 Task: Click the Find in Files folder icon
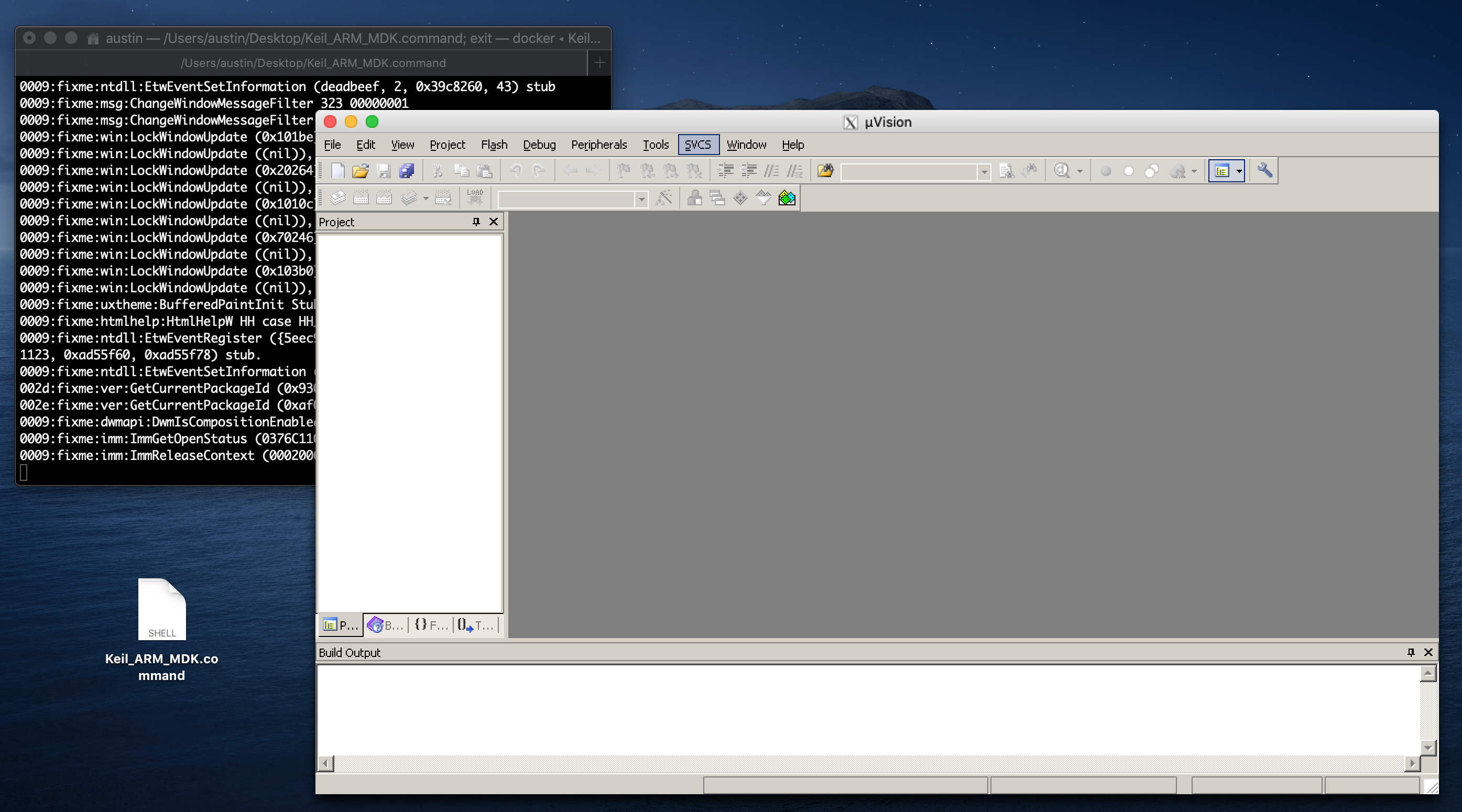click(x=825, y=171)
